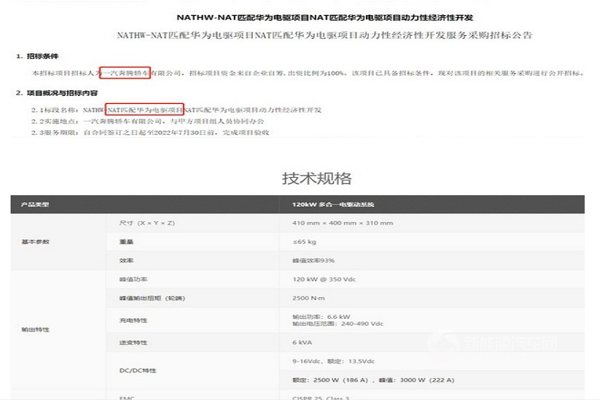Click the 技术规格 heading
Viewport: 600px width, 400px height.
(316, 178)
